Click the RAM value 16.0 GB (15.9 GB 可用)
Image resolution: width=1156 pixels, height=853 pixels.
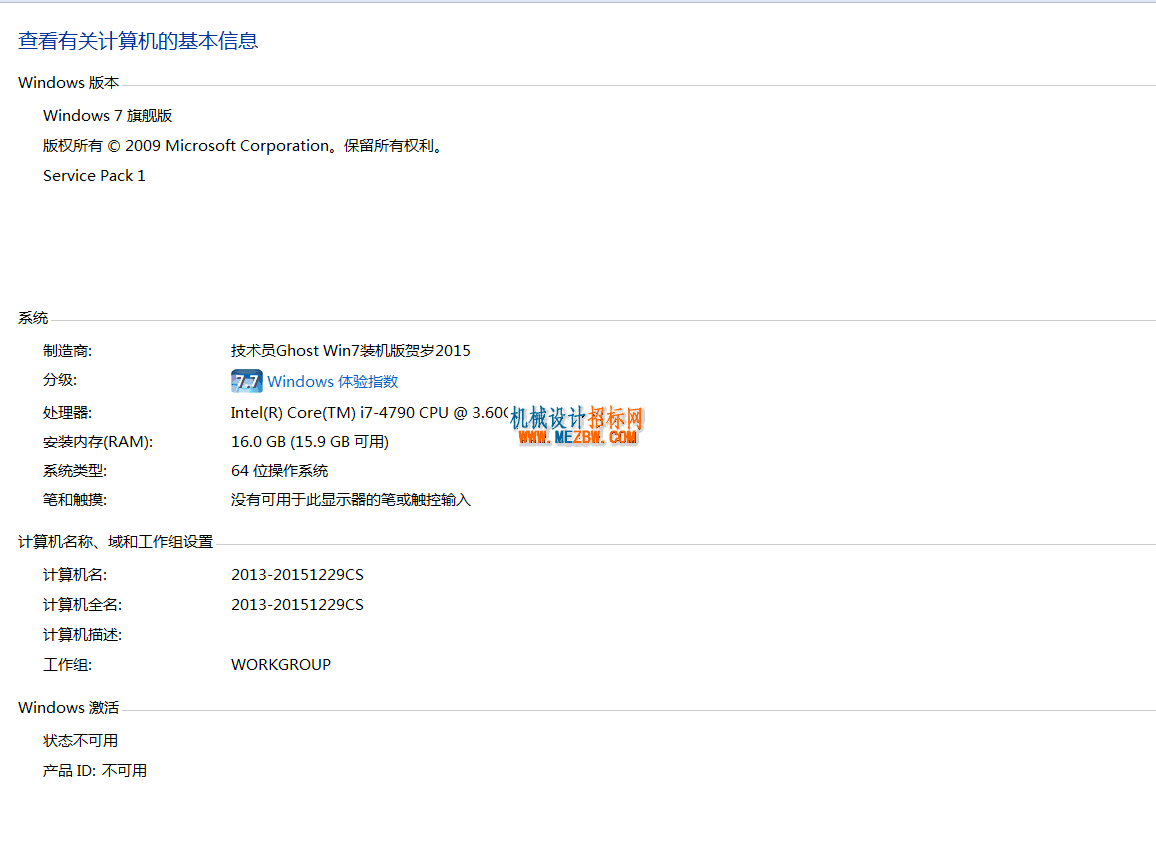[310, 442]
